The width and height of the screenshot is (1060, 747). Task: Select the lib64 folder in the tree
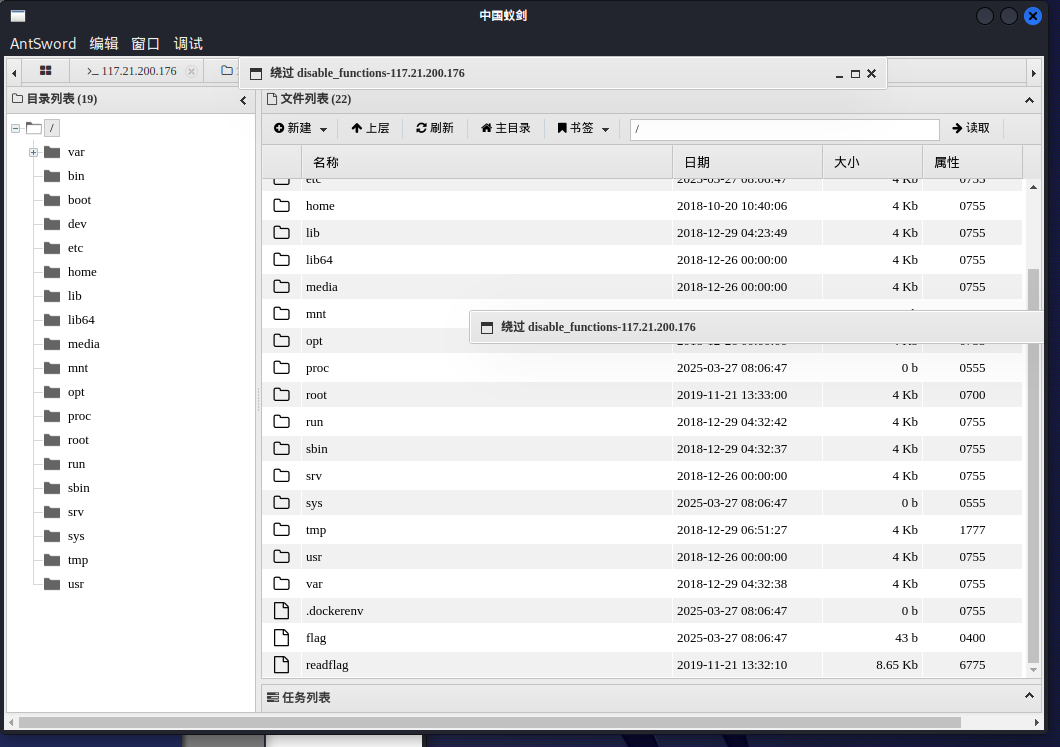point(81,320)
